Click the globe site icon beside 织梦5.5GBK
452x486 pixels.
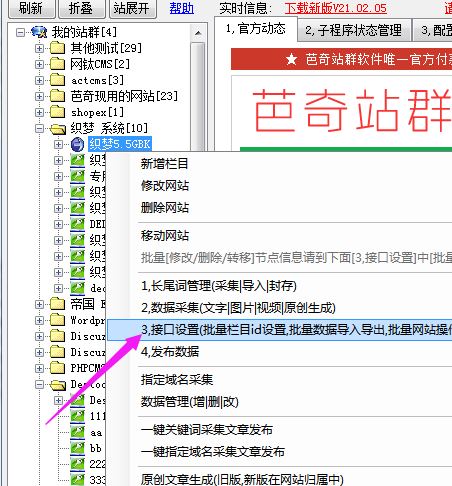point(77,144)
